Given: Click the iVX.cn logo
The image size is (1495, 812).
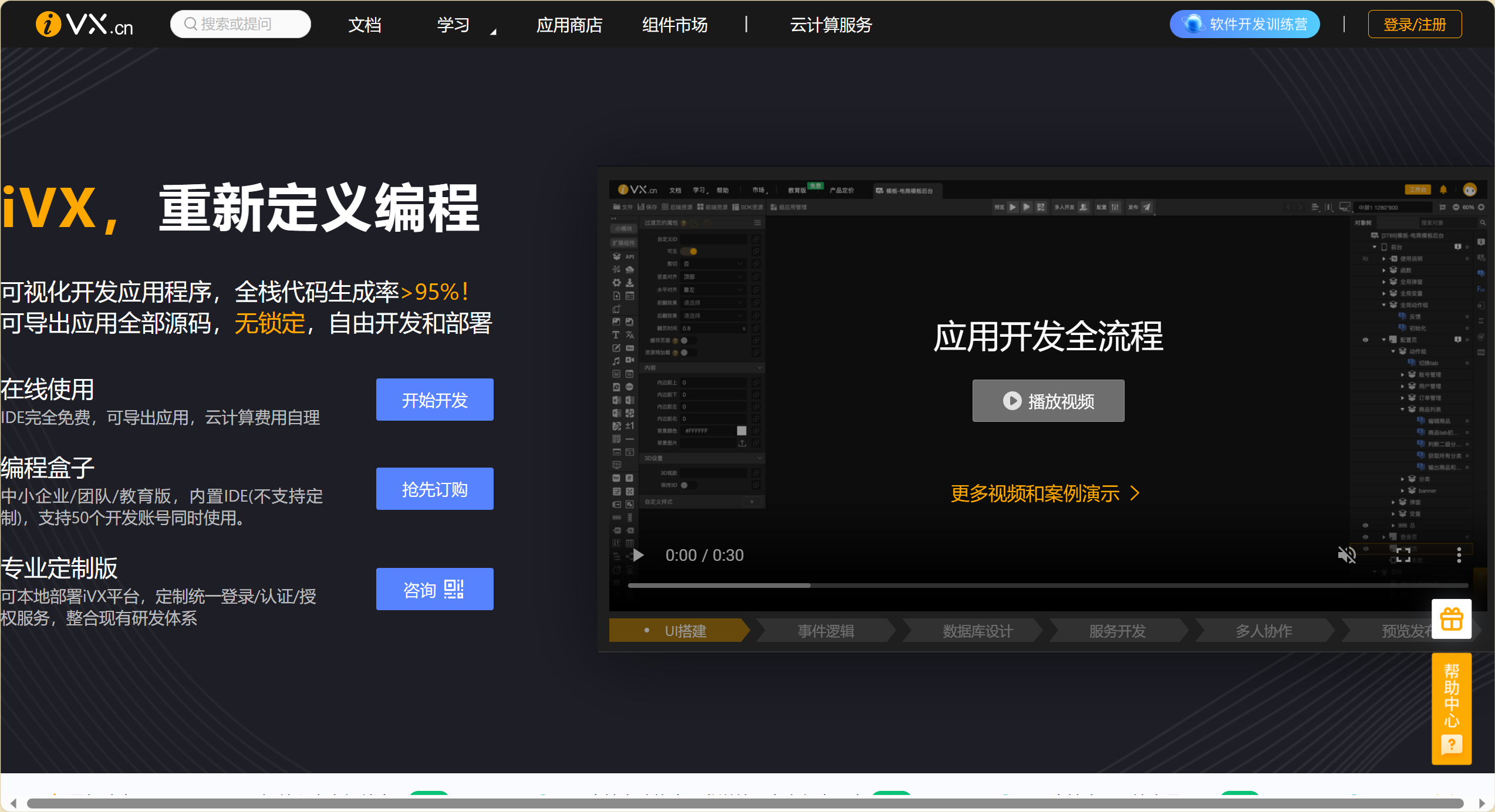Looking at the screenshot, I should (85, 25).
